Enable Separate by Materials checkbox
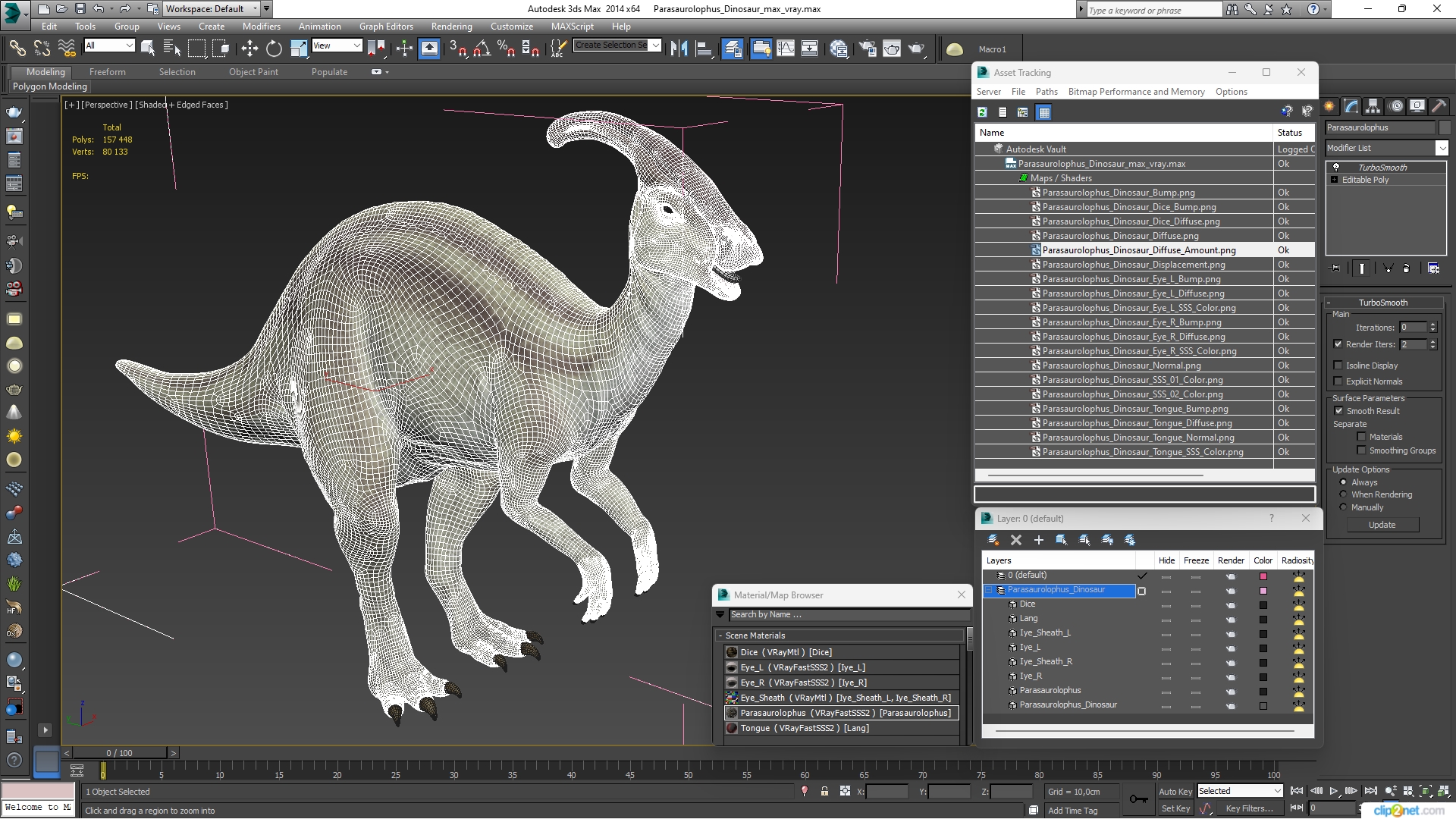This screenshot has height=819, width=1456. 1361,437
